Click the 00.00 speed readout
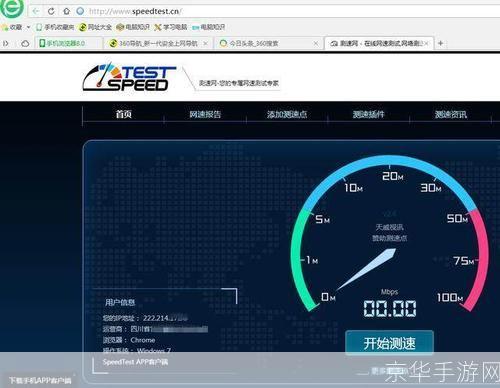Viewport: 500px width, 388px height. [x=390, y=308]
